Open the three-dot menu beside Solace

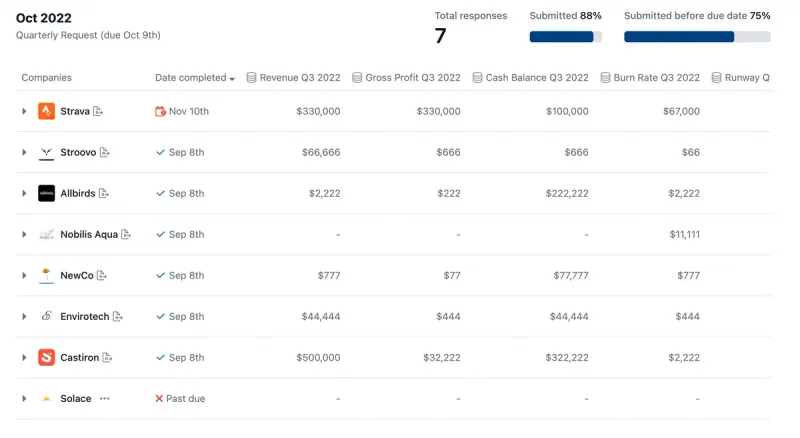105,399
